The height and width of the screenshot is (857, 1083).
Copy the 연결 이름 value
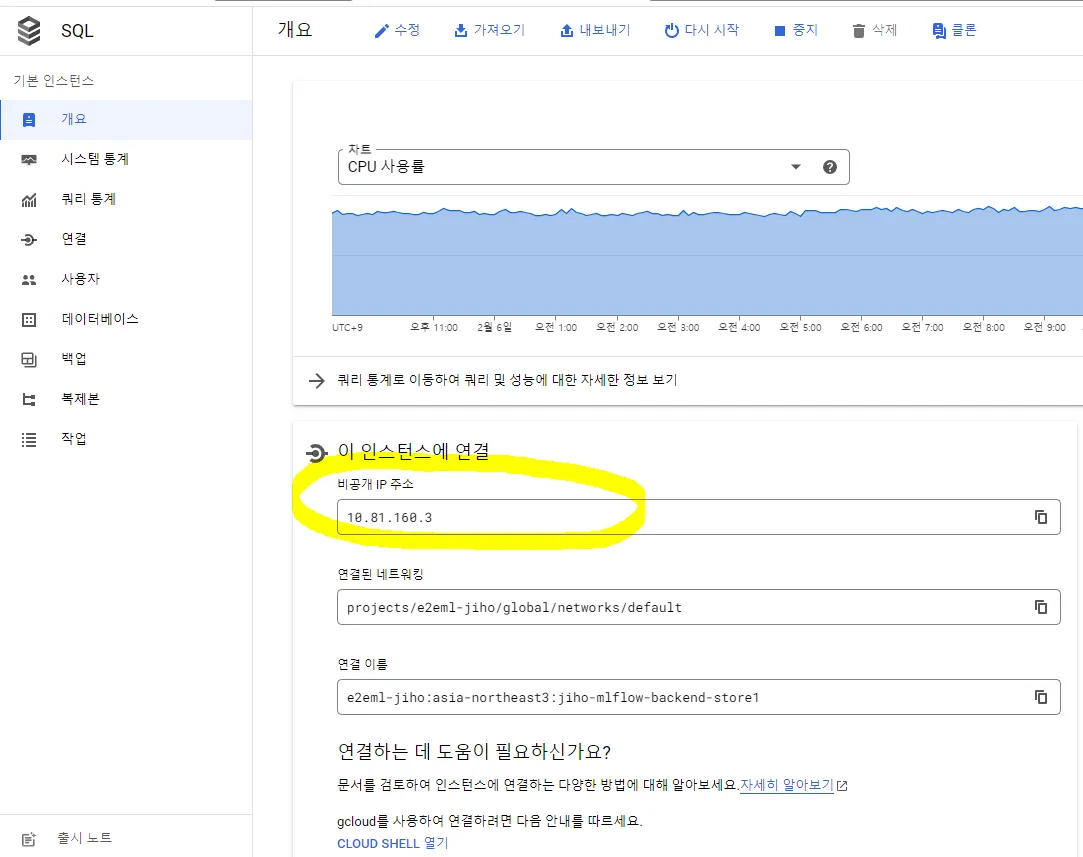[1041, 697]
